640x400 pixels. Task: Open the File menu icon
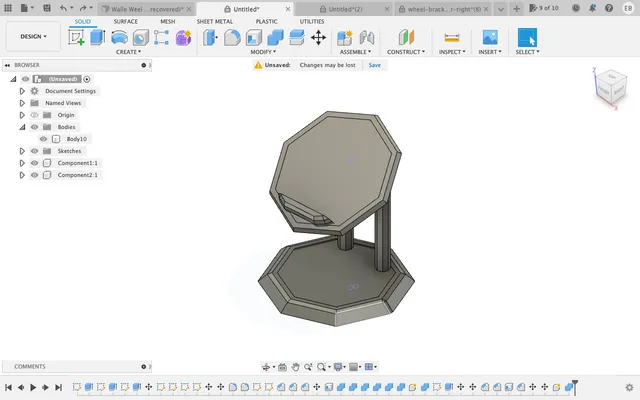click(24, 8)
